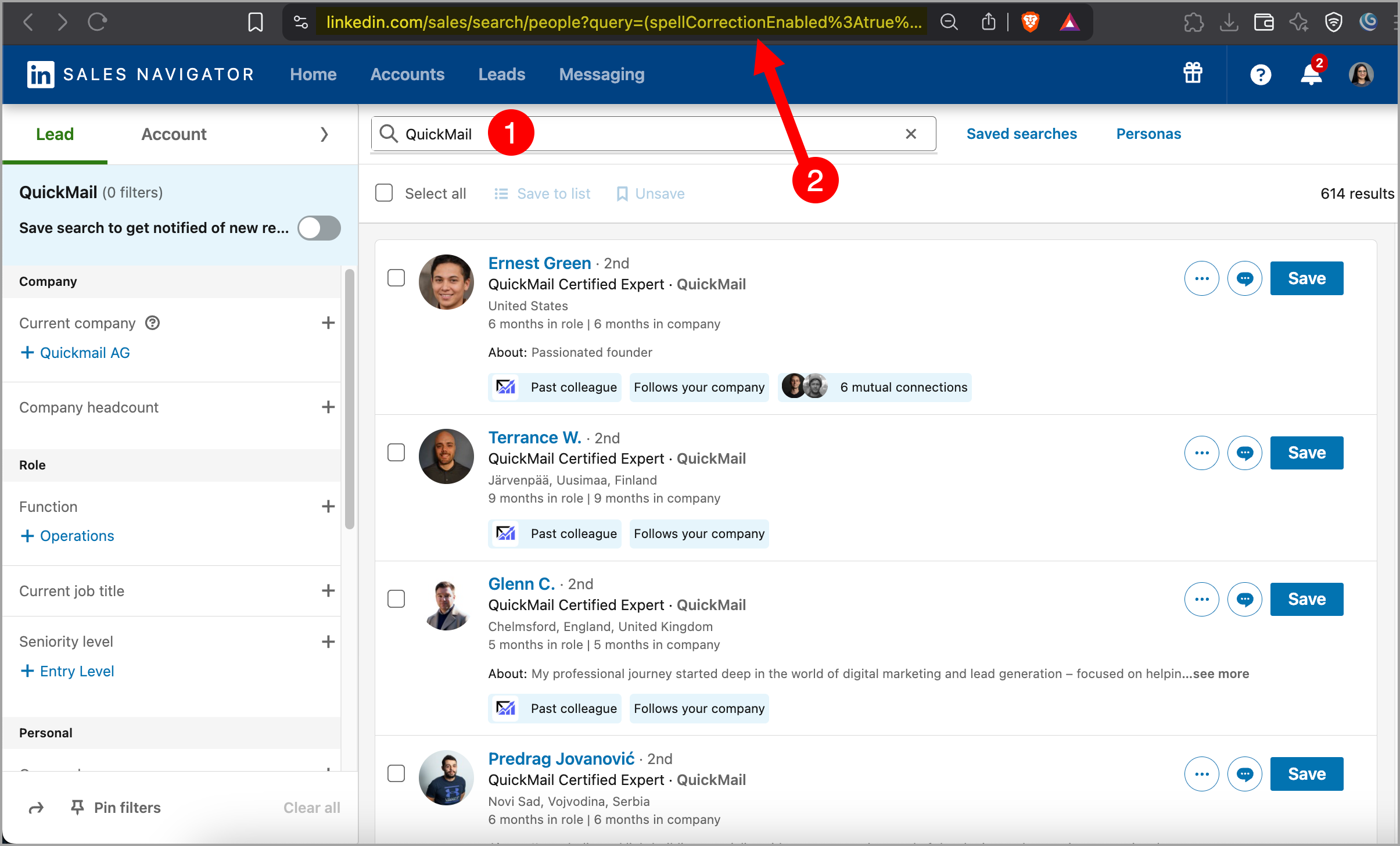Viewport: 1400px width, 846px height.
Task: Check the box for Glenn C.
Action: coord(396,598)
